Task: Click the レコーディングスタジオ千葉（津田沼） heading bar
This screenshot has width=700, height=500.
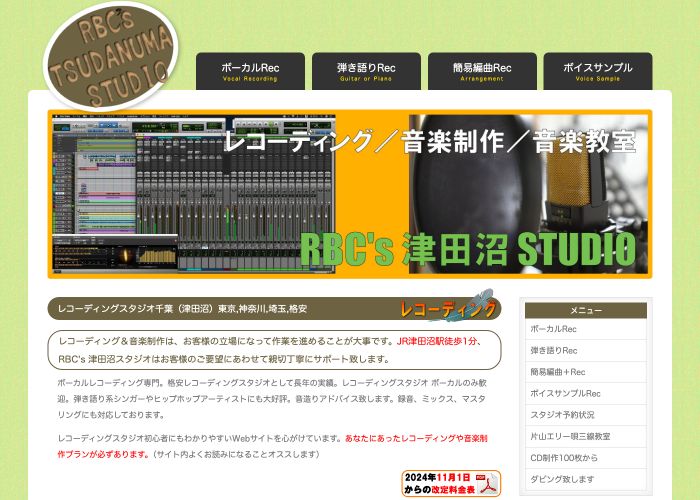Action: pos(275,308)
